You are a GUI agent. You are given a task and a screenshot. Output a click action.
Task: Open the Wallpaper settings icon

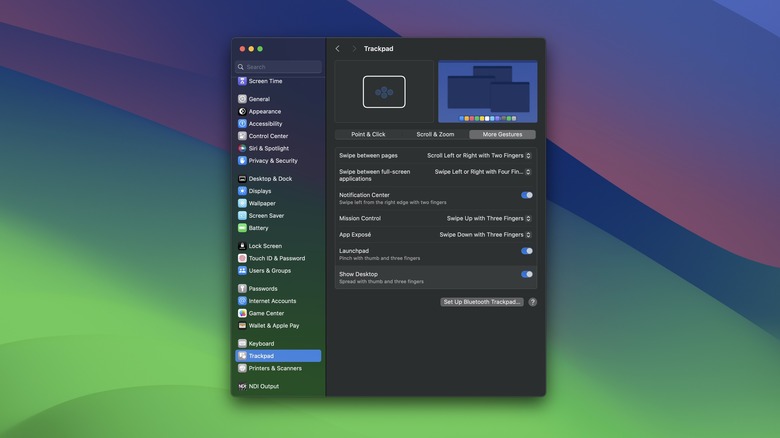(x=242, y=203)
